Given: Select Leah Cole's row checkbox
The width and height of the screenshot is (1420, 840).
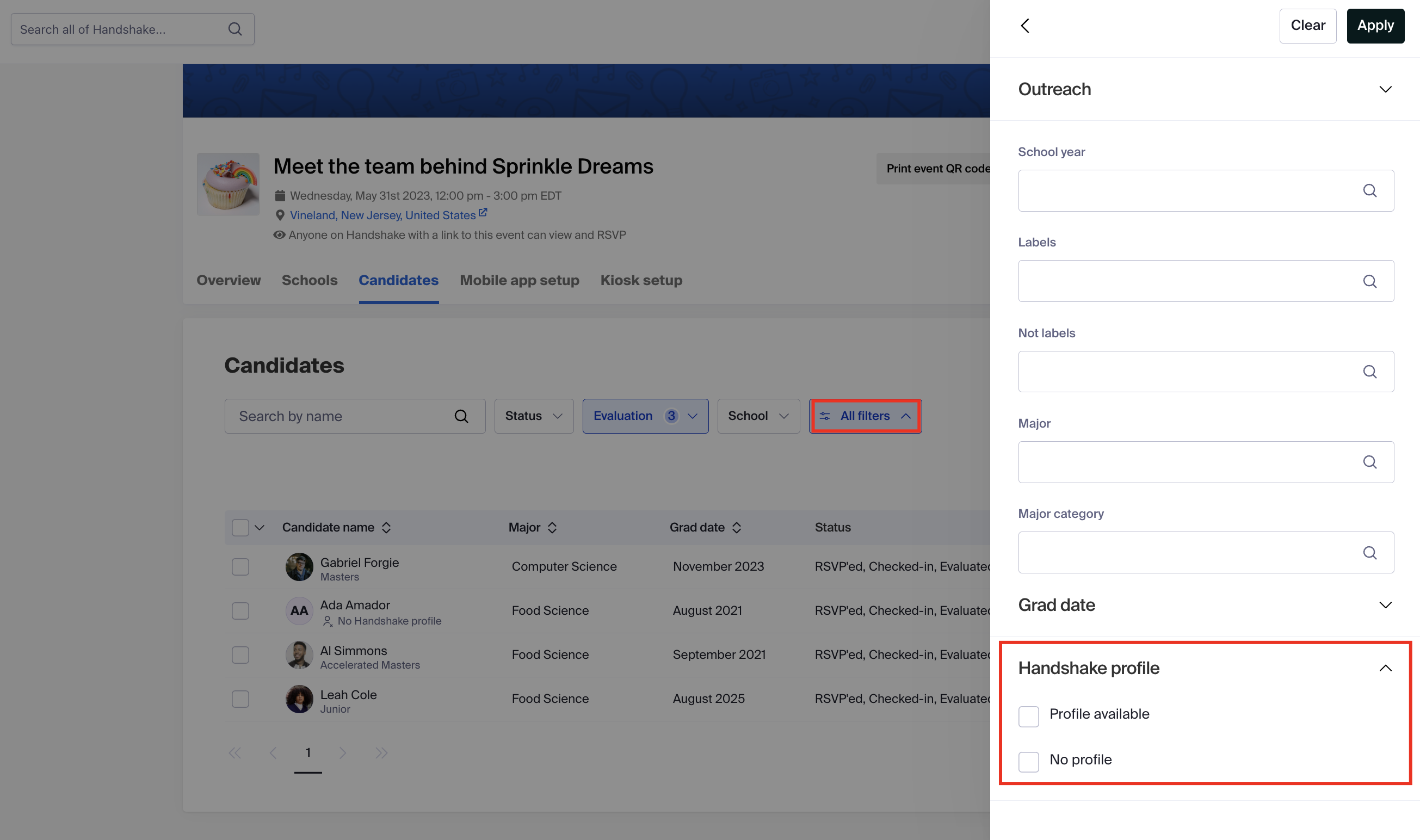Looking at the screenshot, I should coord(240,699).
